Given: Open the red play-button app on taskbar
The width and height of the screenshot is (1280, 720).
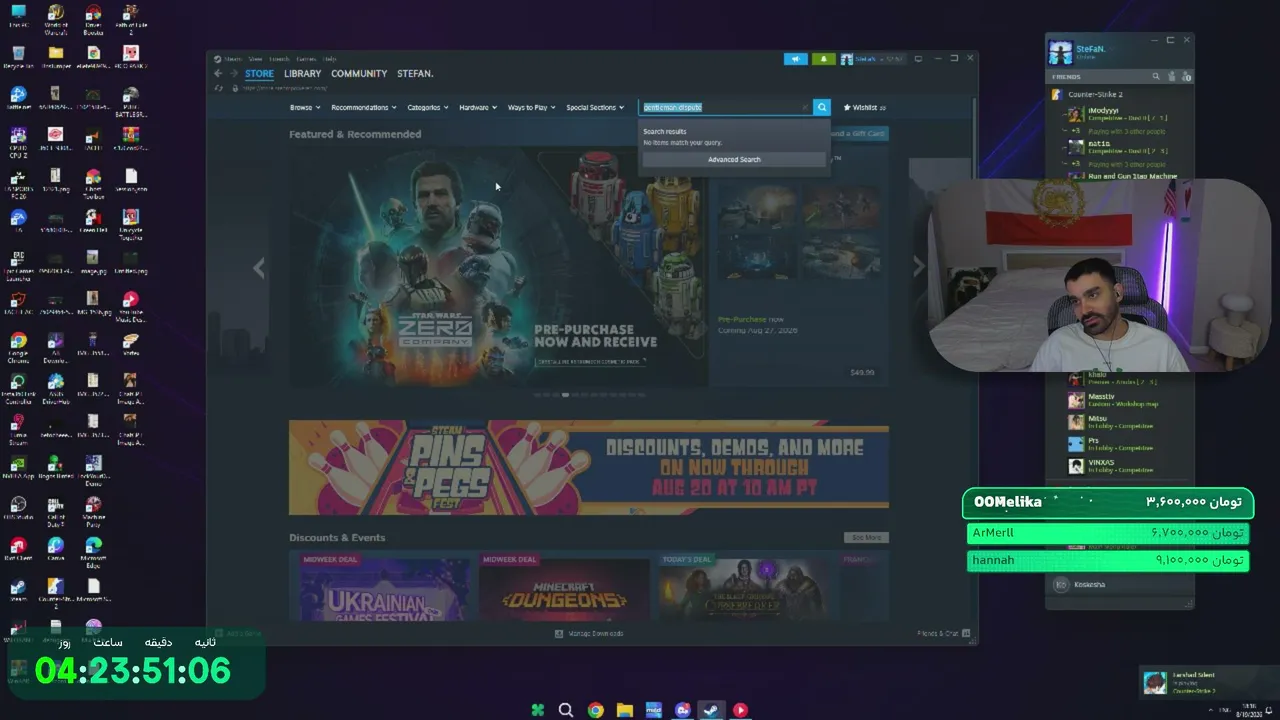Looking at the screenshot, I should 740,710.
